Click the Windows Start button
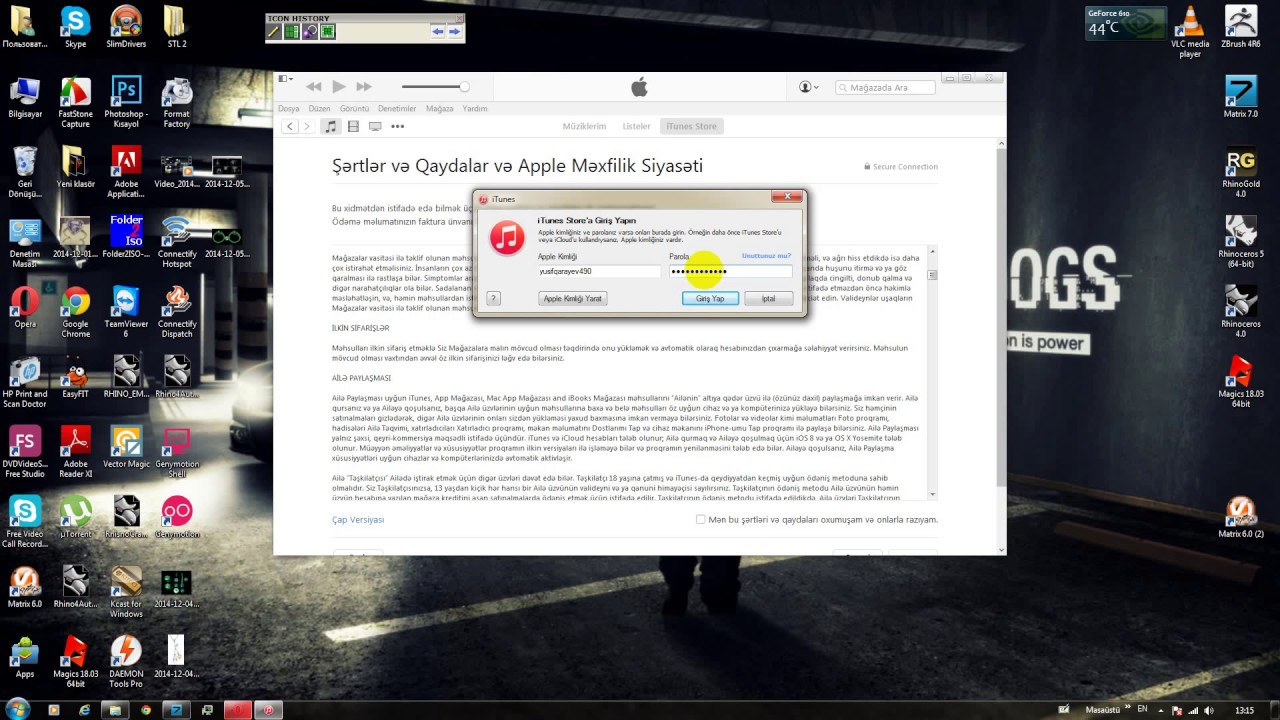The width and height of the screenshot is (1280, 720). click(17, 709)
